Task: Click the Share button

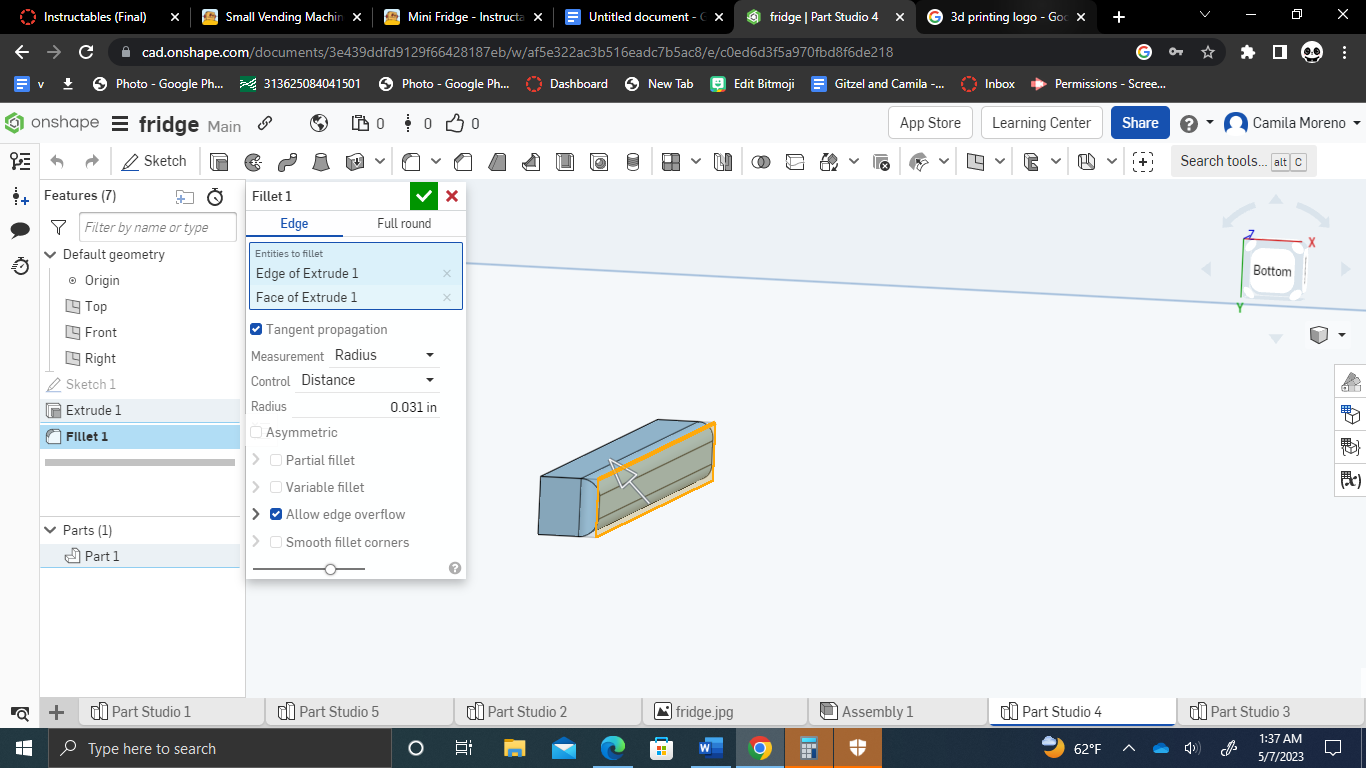Action: click(x=1139, y=122)
